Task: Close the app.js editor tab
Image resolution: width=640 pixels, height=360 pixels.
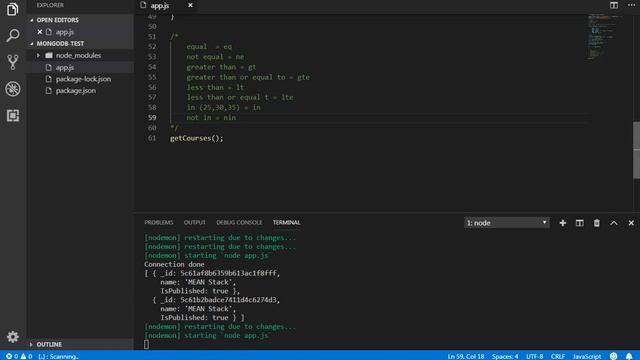Action: point(190,5)
